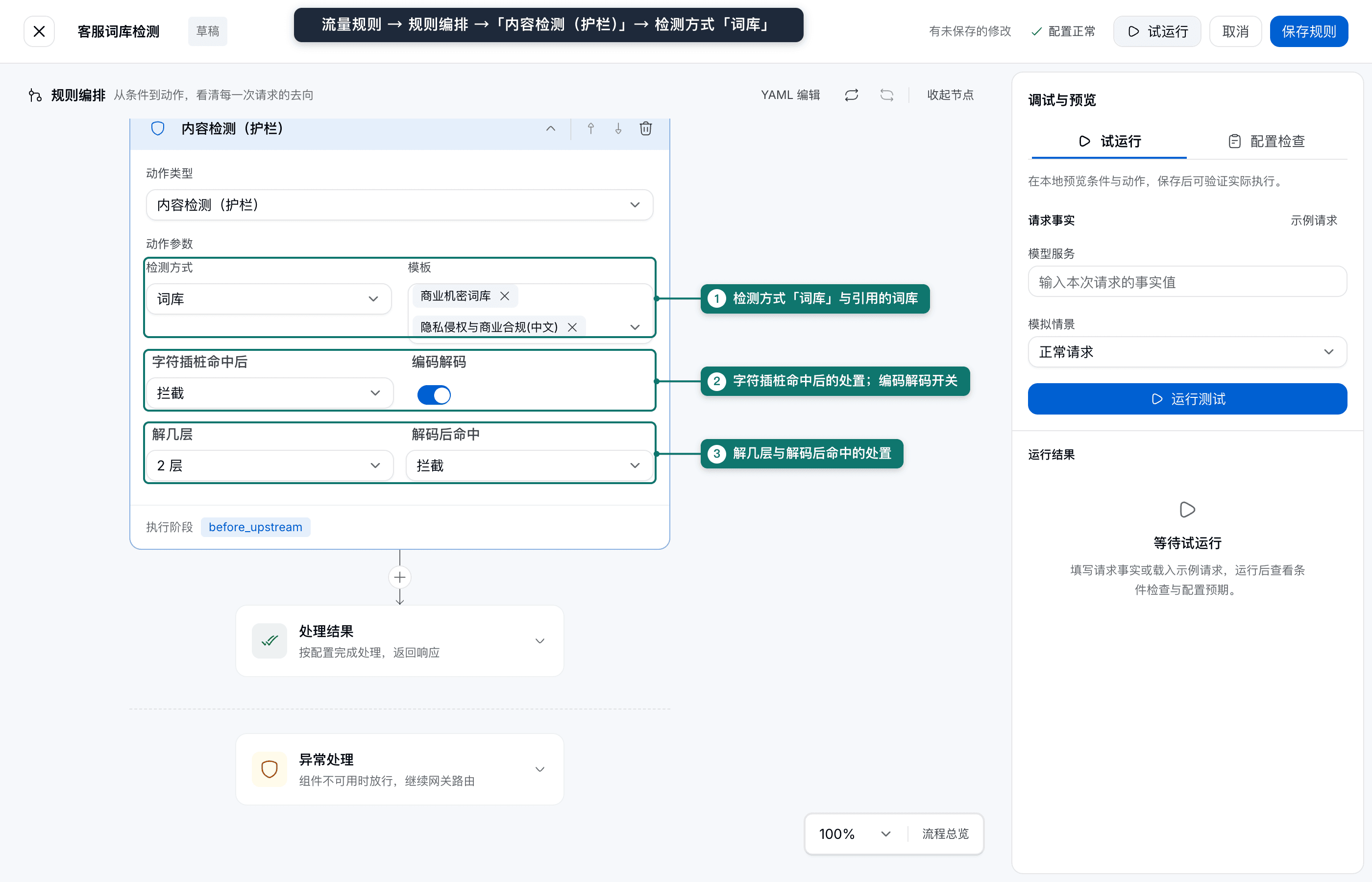Open the 解几层 dropdown showing 2 层
The width and height of the screenshot is (1372, 882).
[269, 465]
